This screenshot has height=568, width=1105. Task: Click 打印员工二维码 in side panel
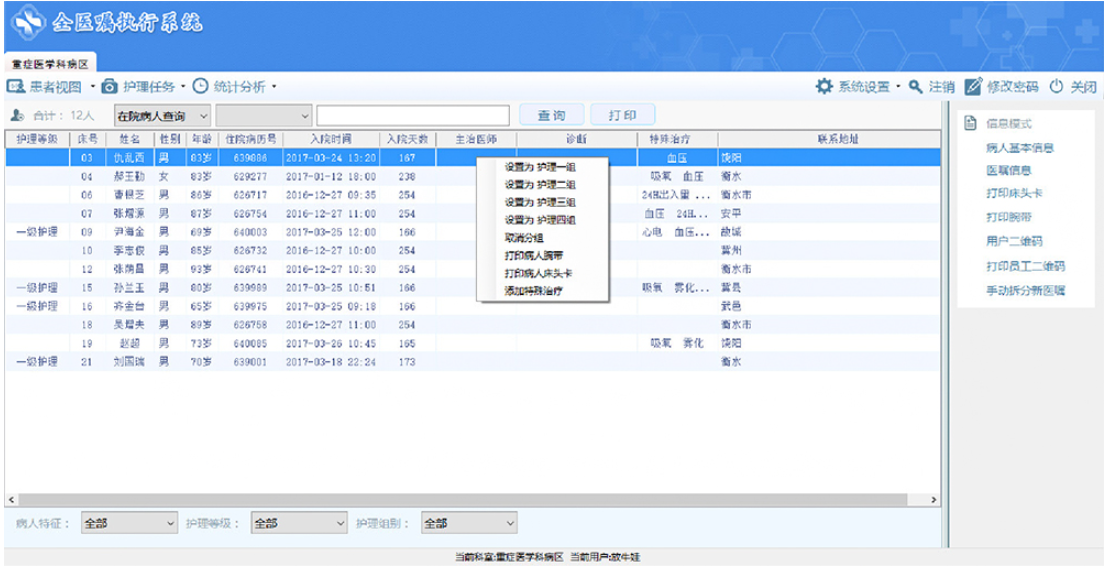[1025, 266]
